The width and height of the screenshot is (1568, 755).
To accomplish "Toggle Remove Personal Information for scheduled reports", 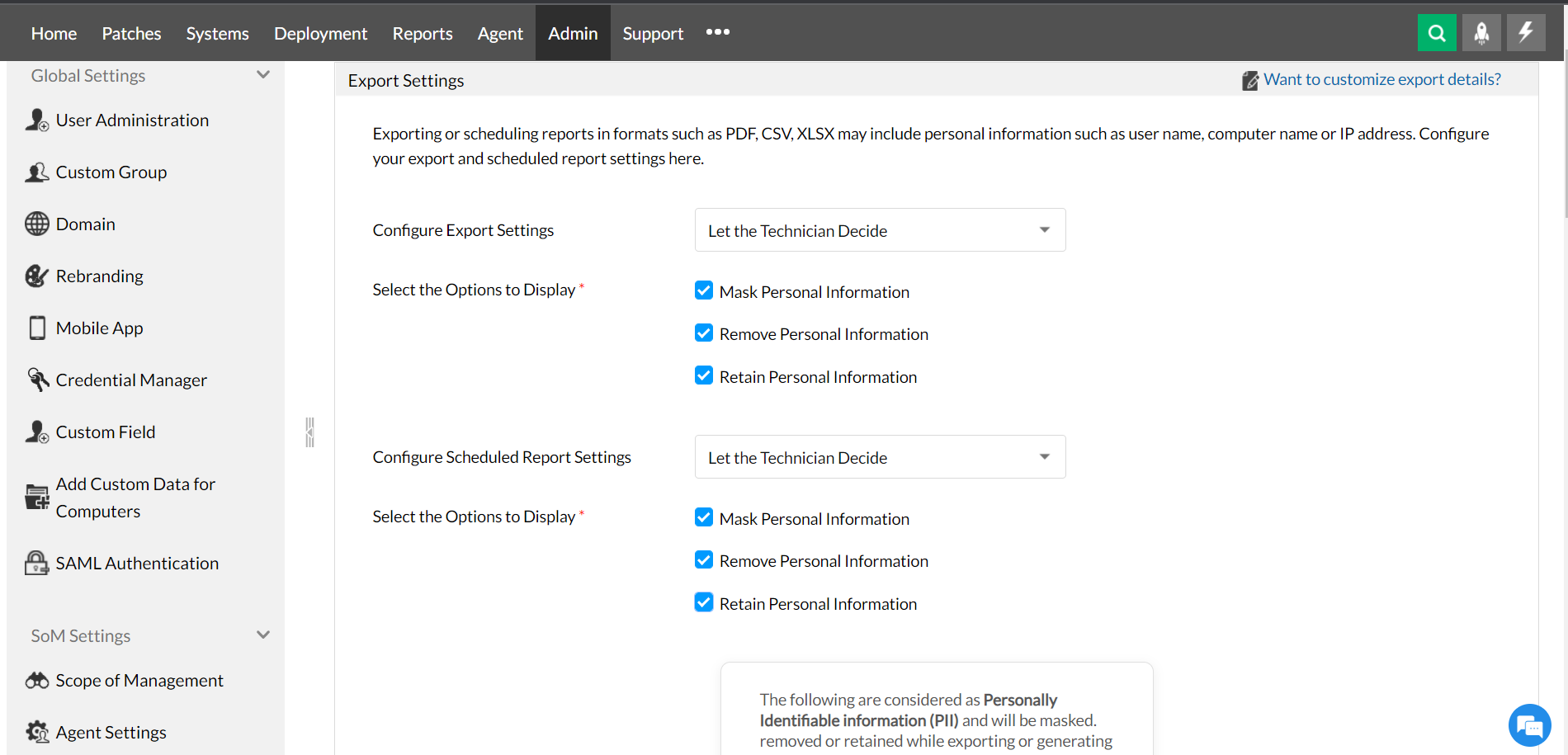I will 704,560.
